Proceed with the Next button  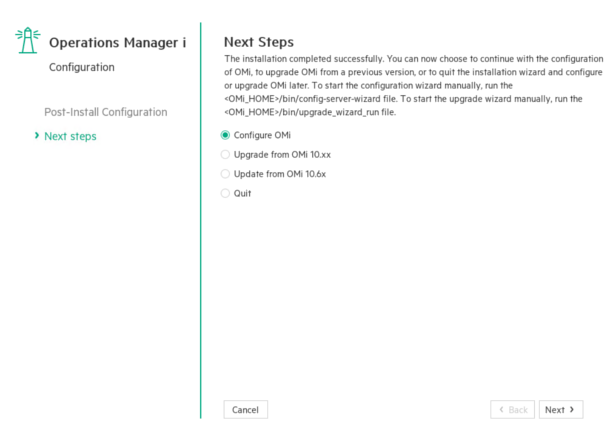pos(561,410)
